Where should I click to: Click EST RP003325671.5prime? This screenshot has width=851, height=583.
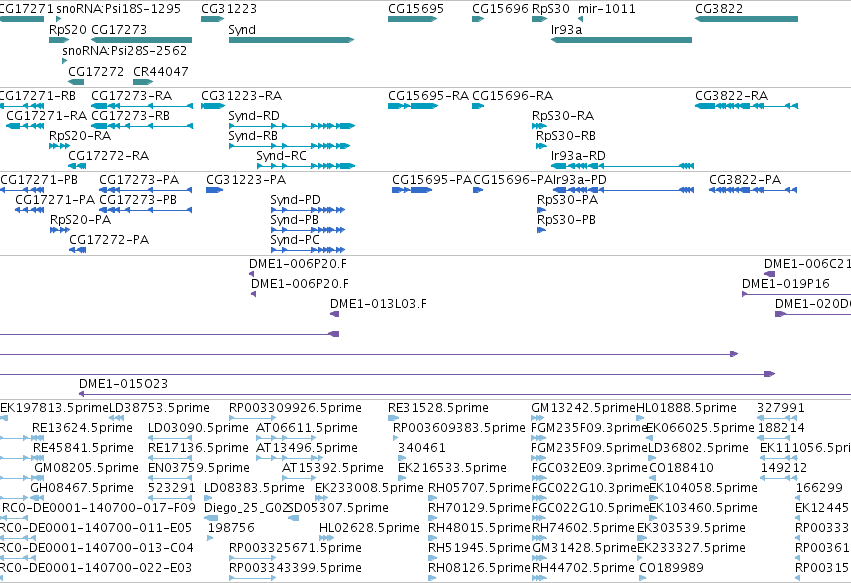tap(253, 559)
